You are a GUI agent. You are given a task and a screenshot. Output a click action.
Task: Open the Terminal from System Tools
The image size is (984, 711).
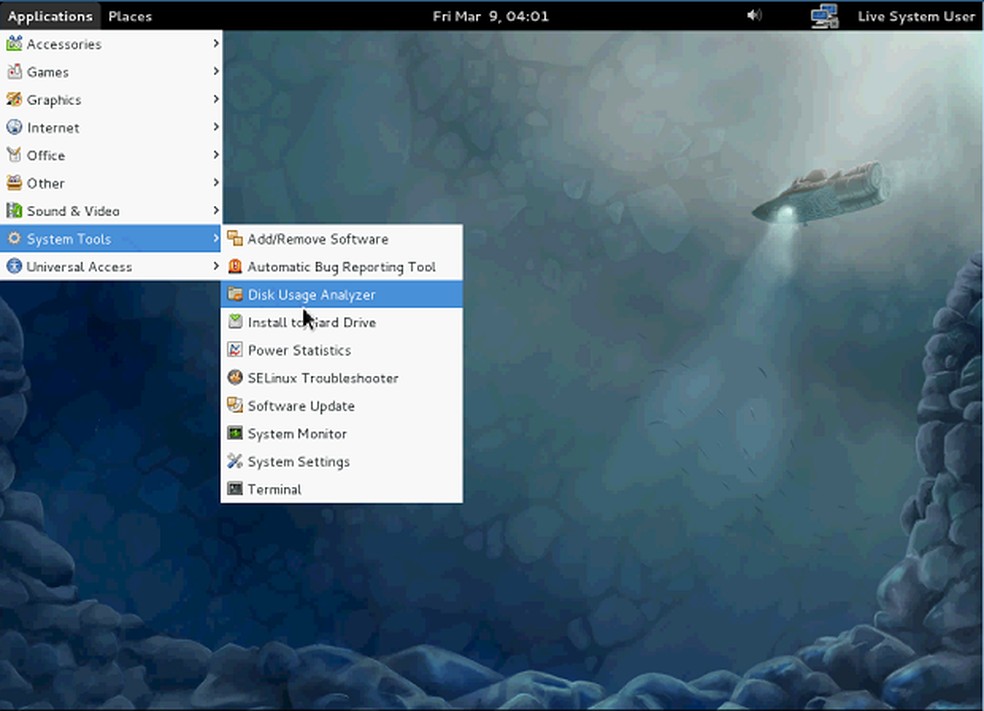[x=274, y=489]
